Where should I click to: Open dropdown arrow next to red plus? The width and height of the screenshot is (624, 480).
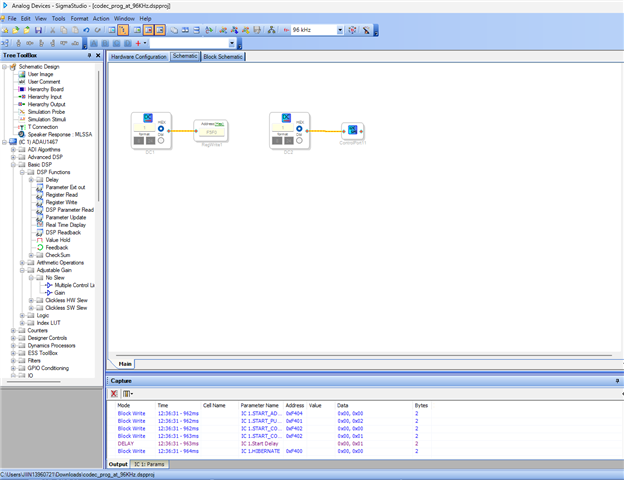click(x=145, y=43)
